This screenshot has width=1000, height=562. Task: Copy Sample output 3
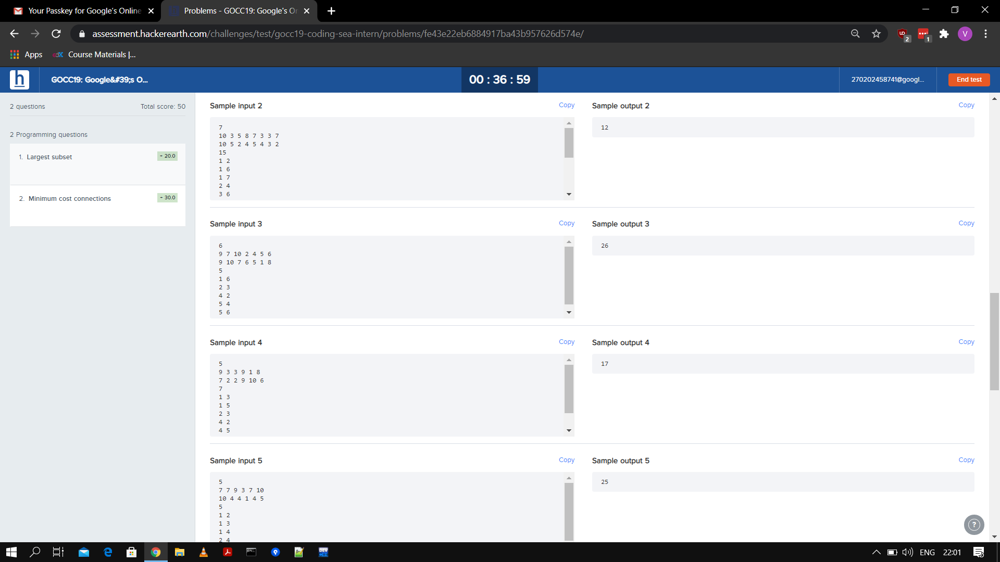tap(966, 223)
